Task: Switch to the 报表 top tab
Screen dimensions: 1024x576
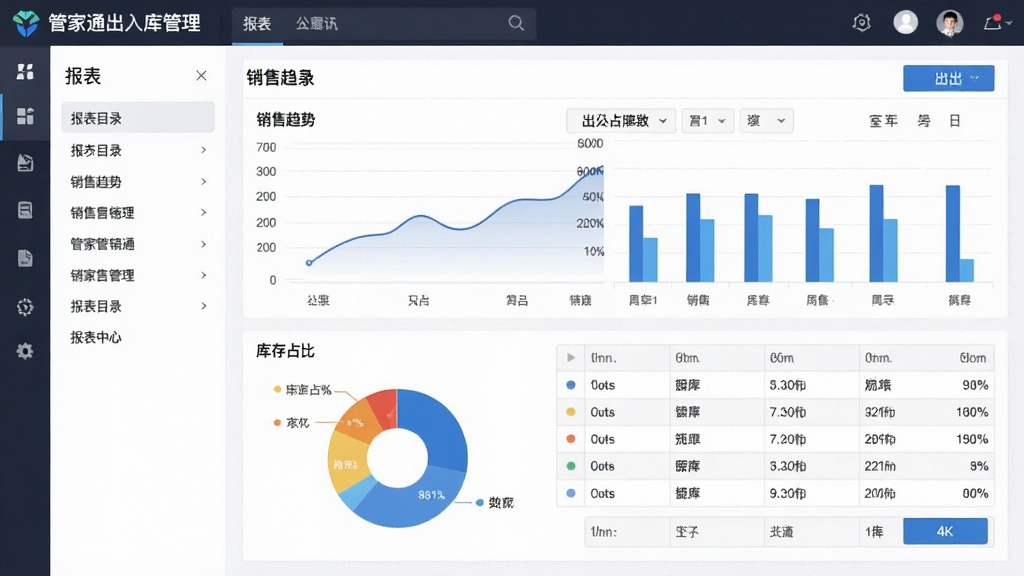Action: pyautogui.click(x=257, y=24)
